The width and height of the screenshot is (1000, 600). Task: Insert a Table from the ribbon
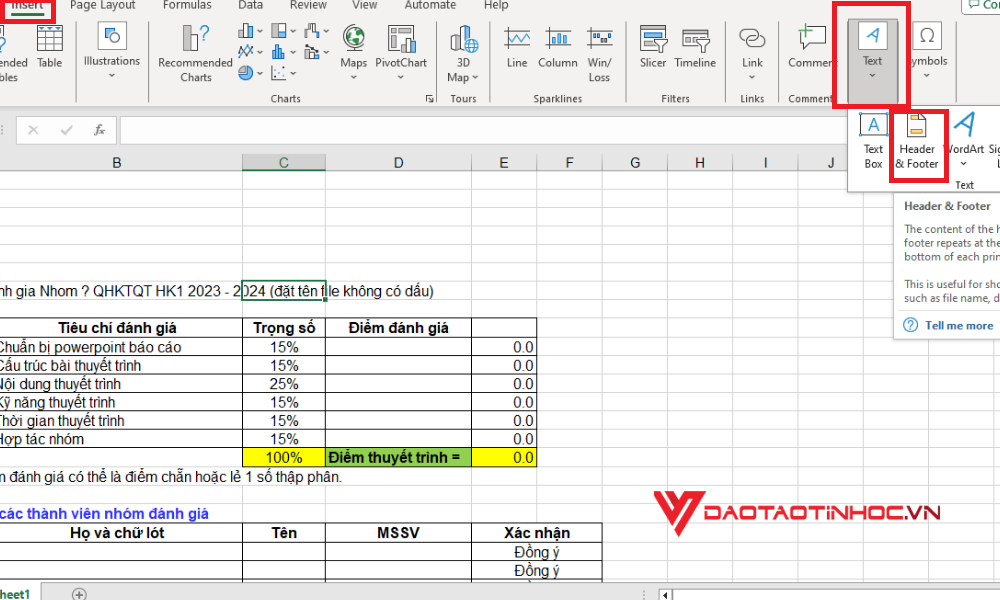coord(49,47)
